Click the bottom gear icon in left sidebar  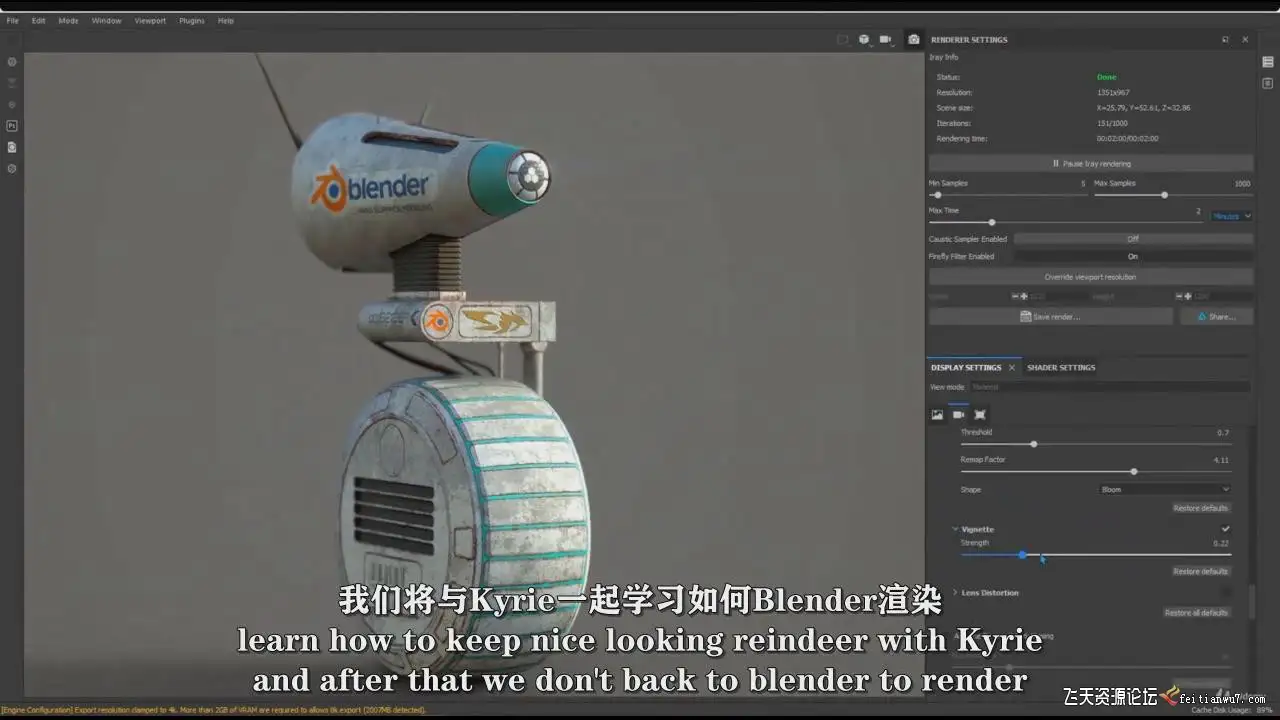(12, 168)
